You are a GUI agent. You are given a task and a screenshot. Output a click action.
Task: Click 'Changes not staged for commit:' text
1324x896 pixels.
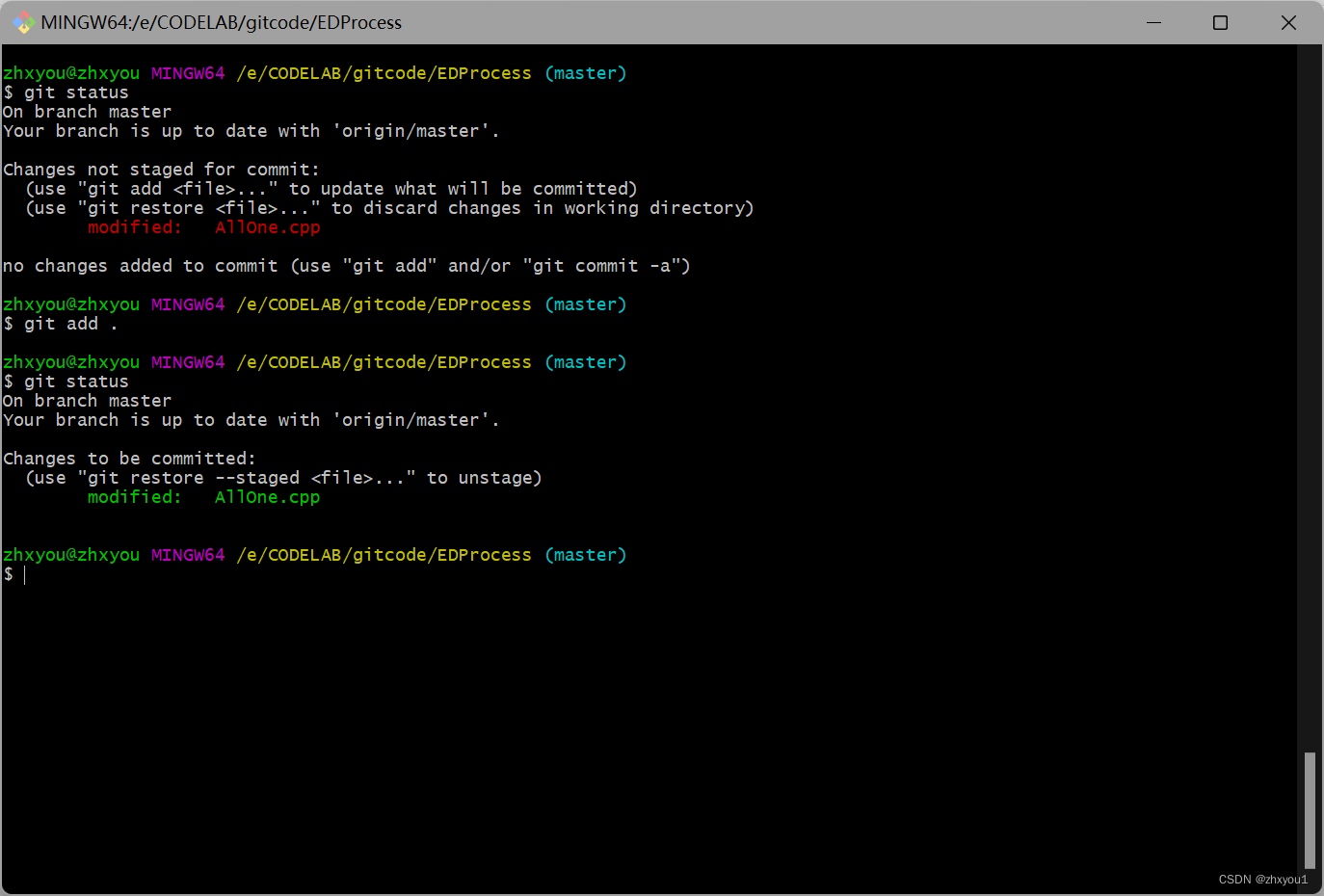click(161, 170)
